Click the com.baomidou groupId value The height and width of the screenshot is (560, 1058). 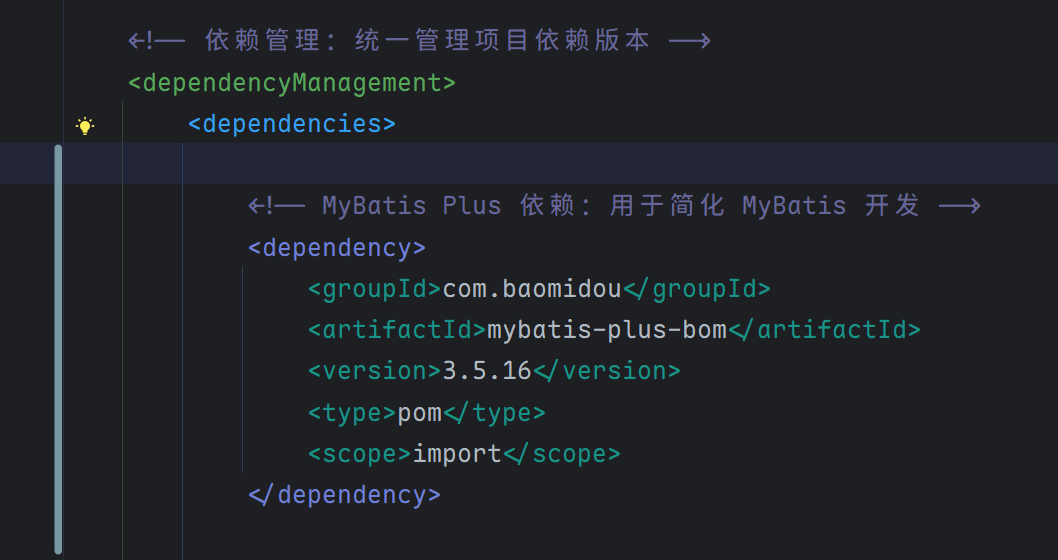[532, 289]
